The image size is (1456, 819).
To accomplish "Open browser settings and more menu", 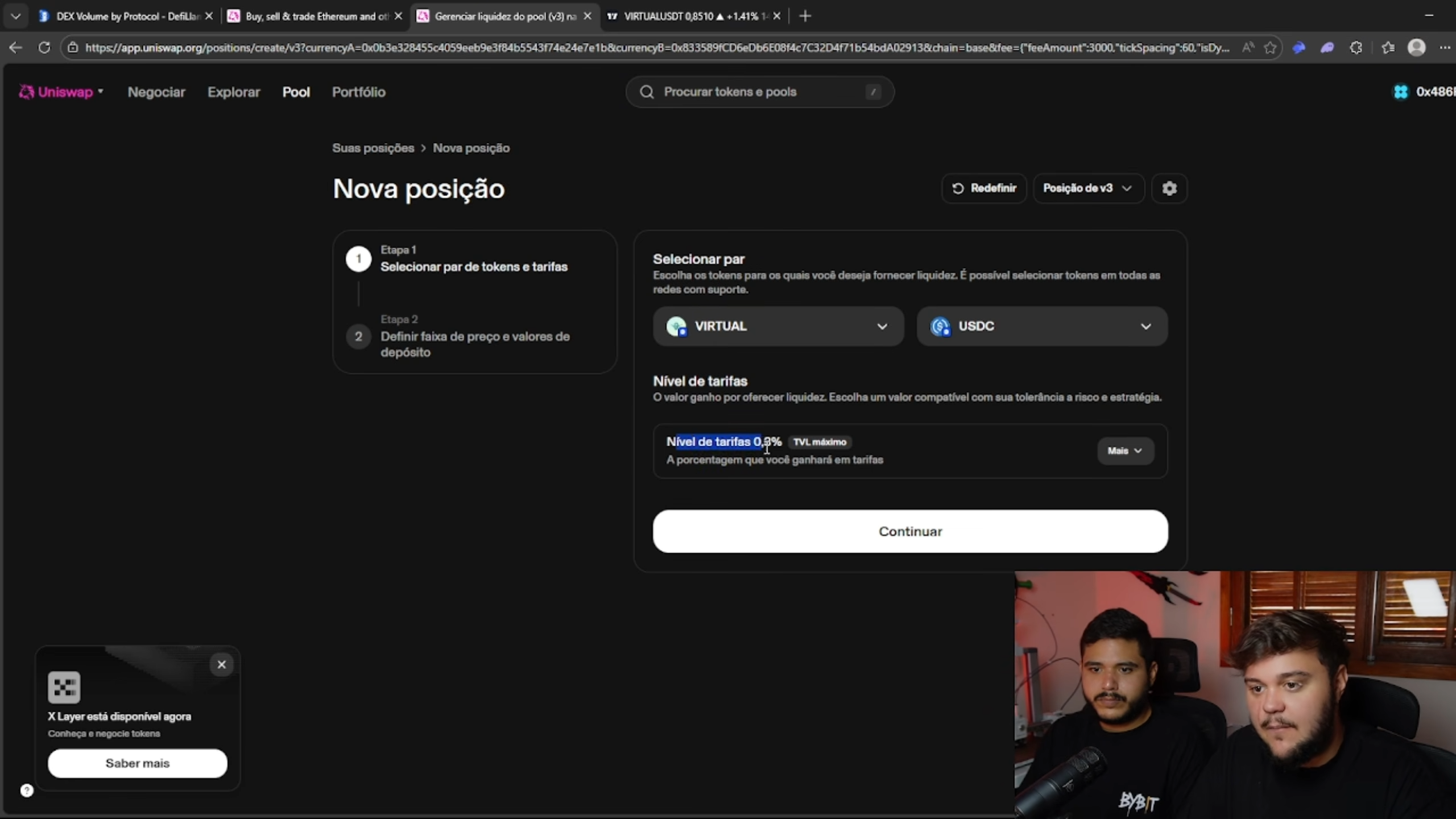I will (x=1445, y=47).
